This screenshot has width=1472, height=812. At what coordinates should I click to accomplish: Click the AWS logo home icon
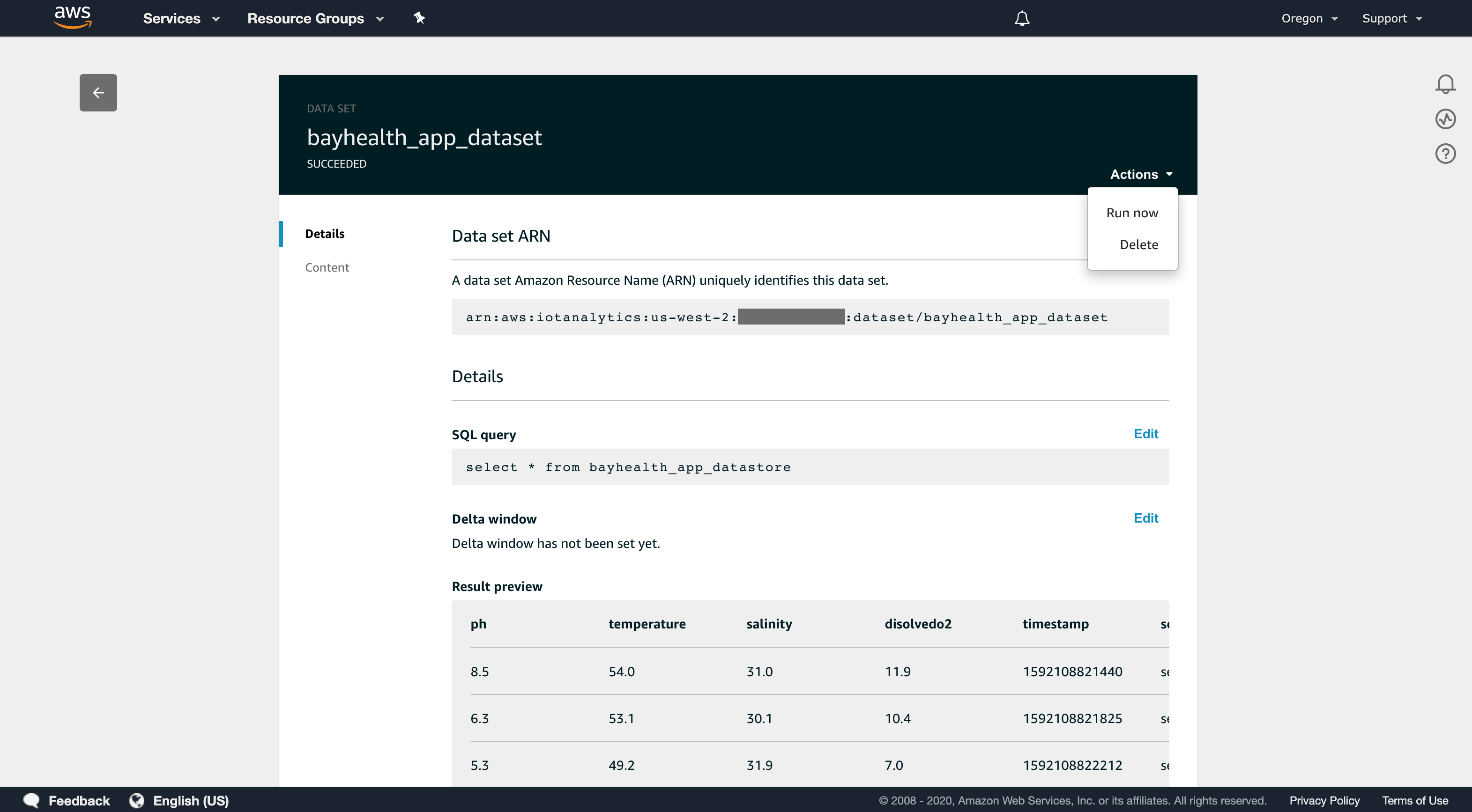73,17
